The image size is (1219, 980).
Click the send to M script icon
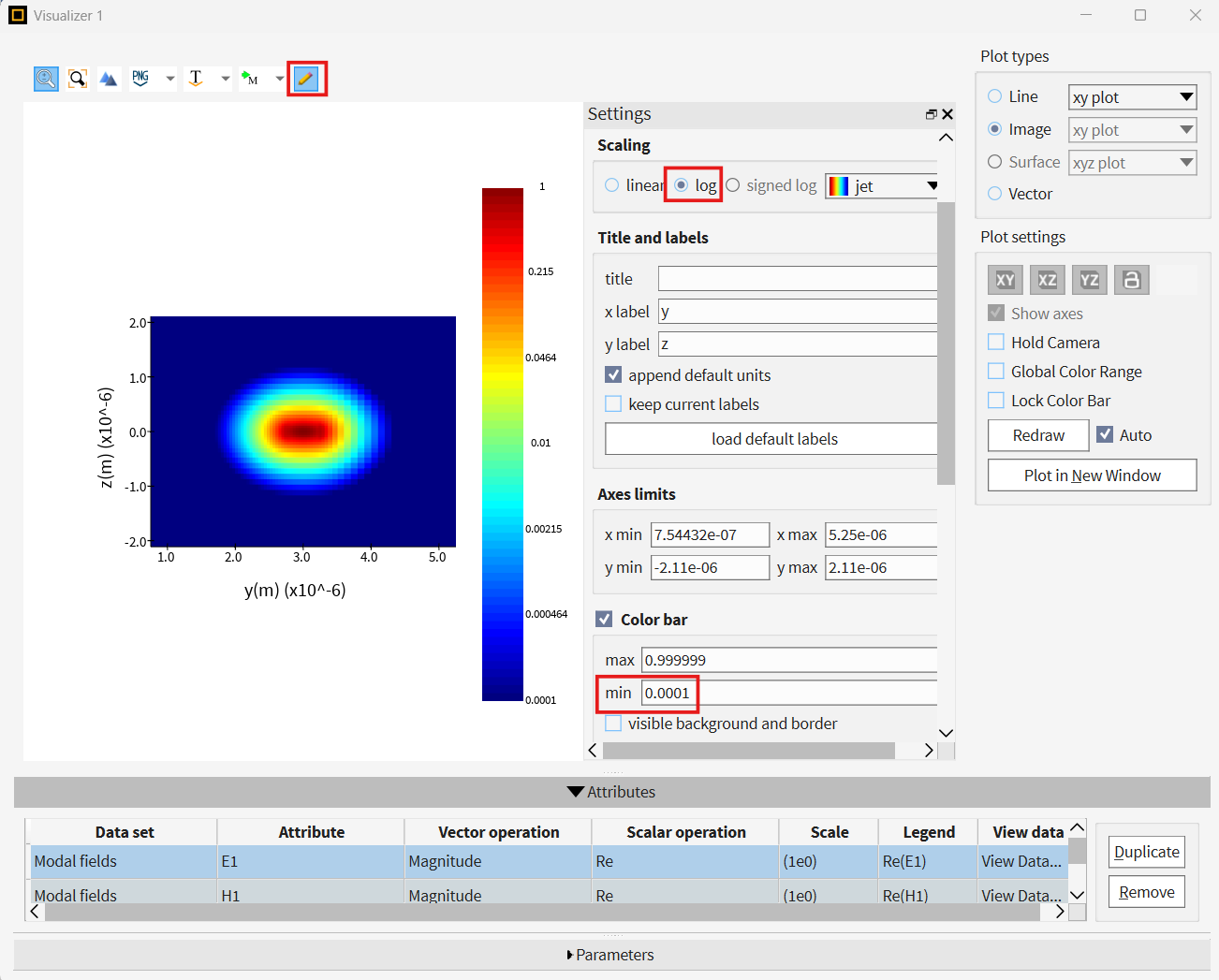coord(250,79)
